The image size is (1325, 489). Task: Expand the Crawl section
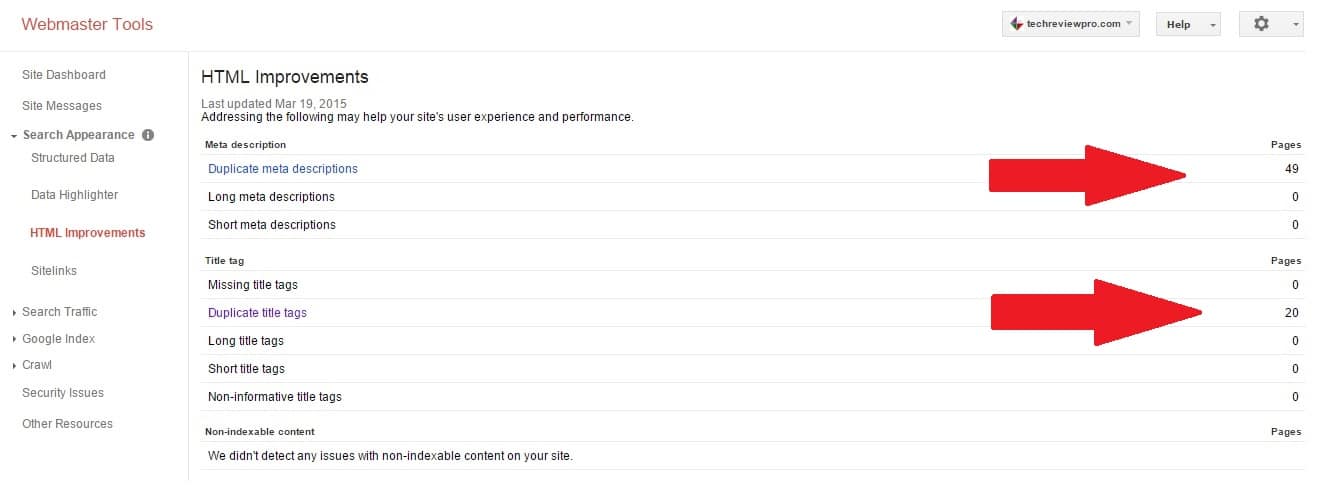click(37, 365)
